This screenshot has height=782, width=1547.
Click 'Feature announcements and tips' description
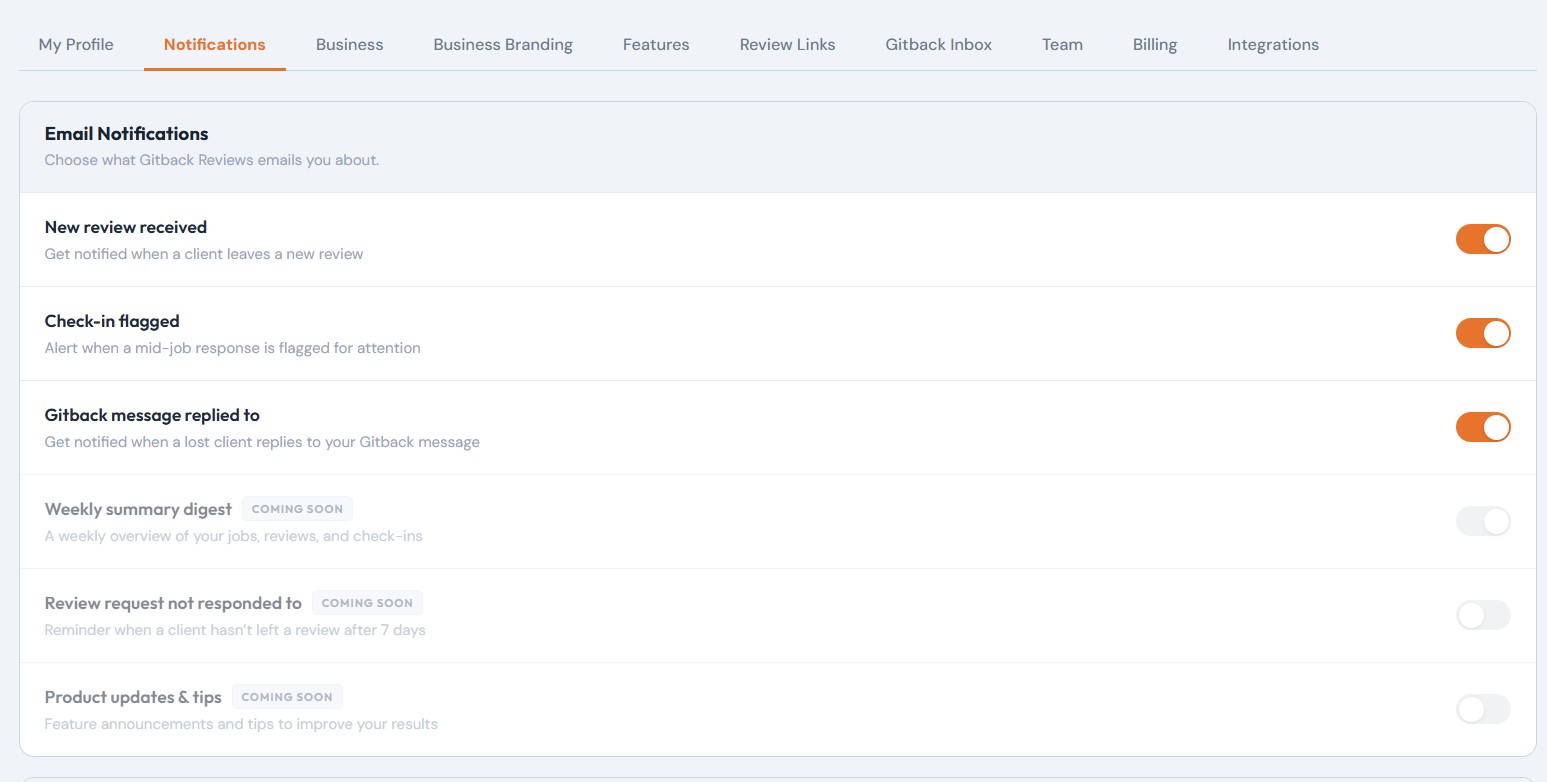(241, 724)
